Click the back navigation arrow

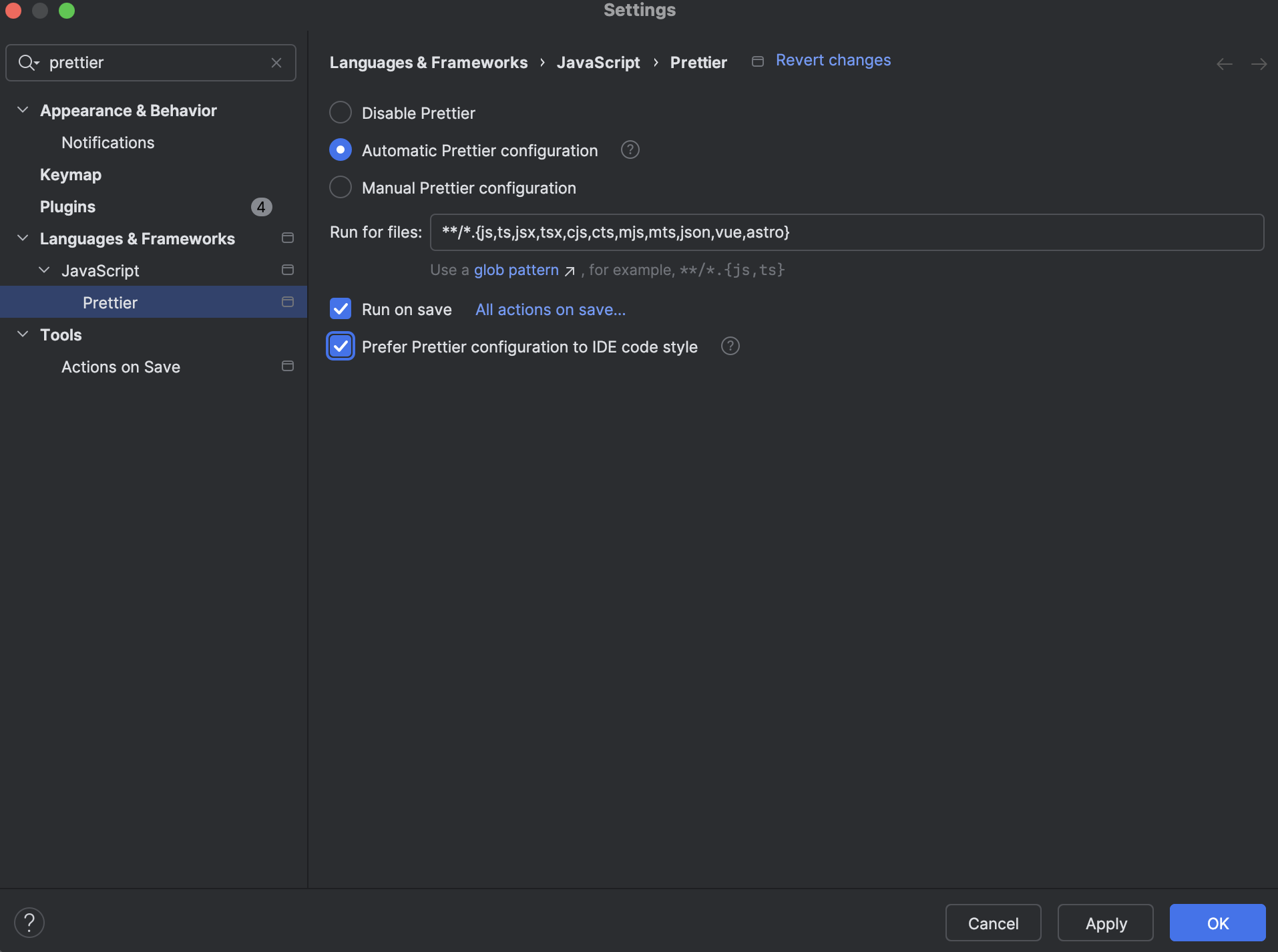click(1224, 64)
